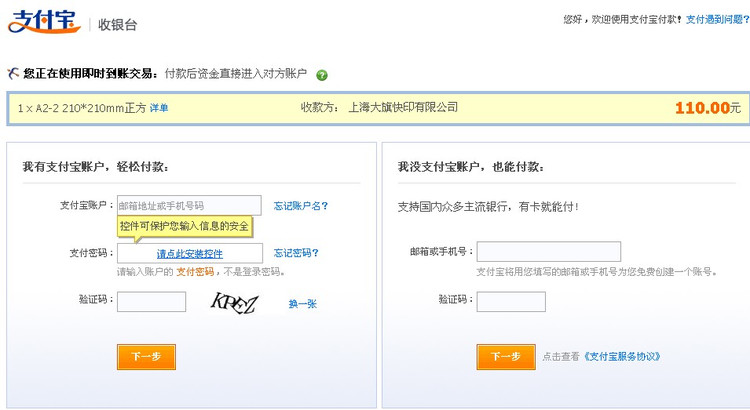Image resolution: width=750 pixels, height=410 pixels.
Task: Click the instant-transfer icon beside 您正在使用即时到账交易
Action: [x=13, y=73]
